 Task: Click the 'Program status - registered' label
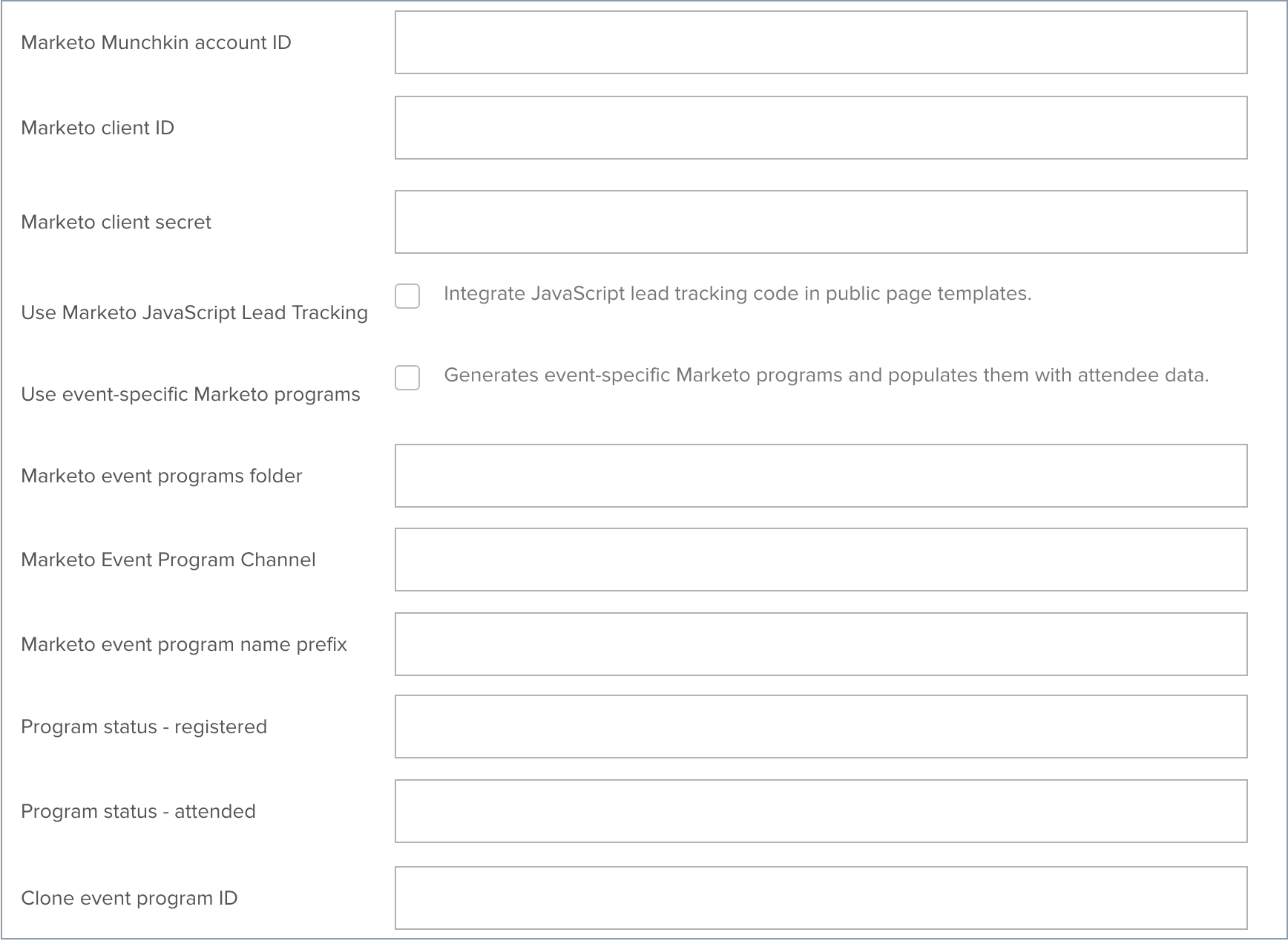point(144,727)
